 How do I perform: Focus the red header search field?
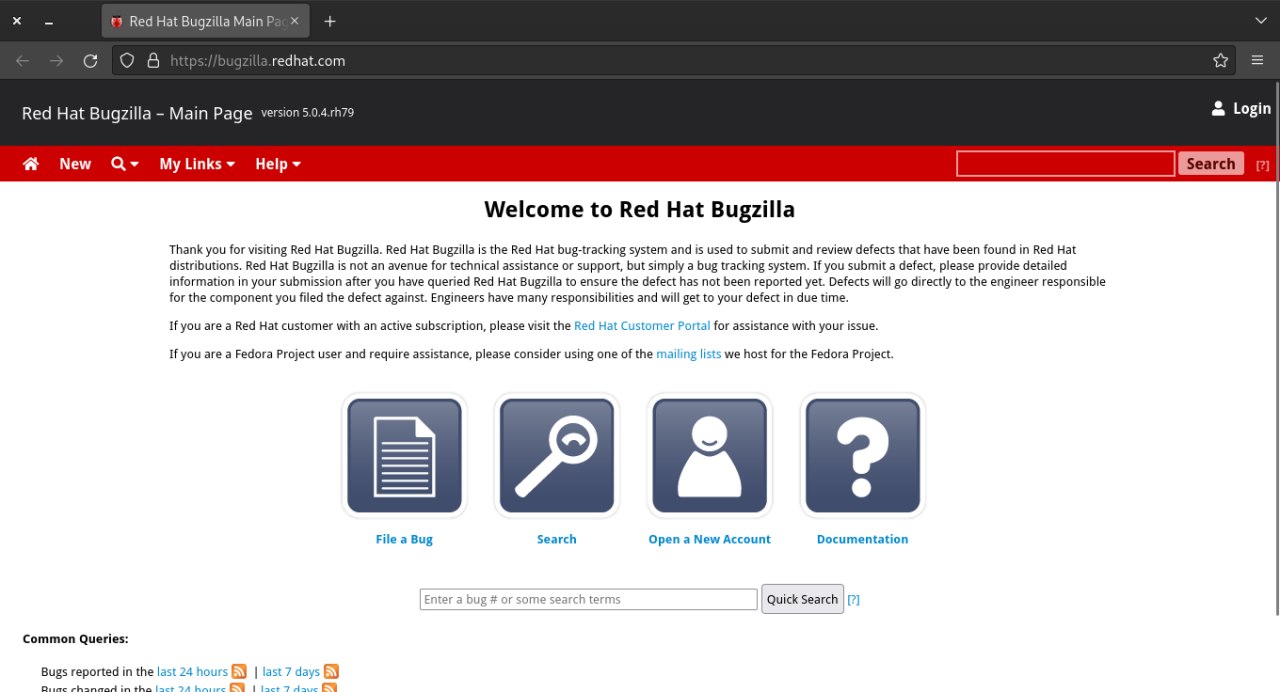pos(1065,164)
